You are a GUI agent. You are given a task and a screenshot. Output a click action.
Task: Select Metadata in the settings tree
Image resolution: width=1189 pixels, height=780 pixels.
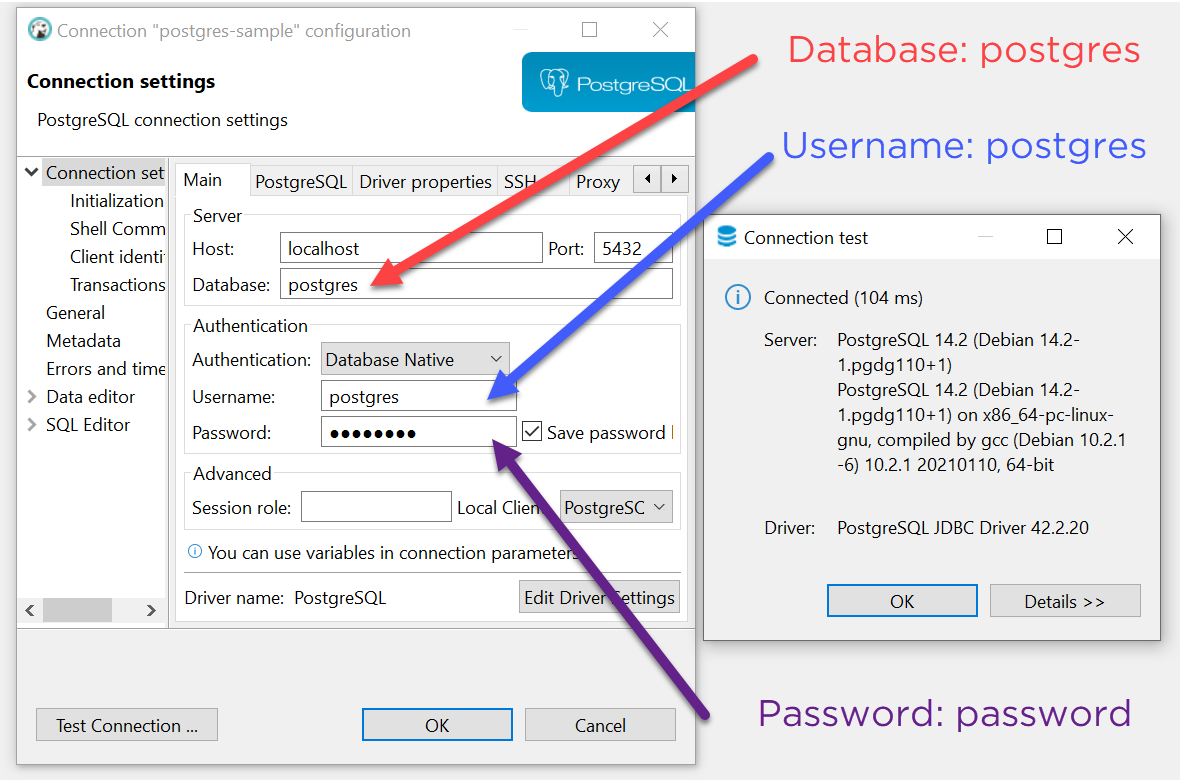point(83,341)
